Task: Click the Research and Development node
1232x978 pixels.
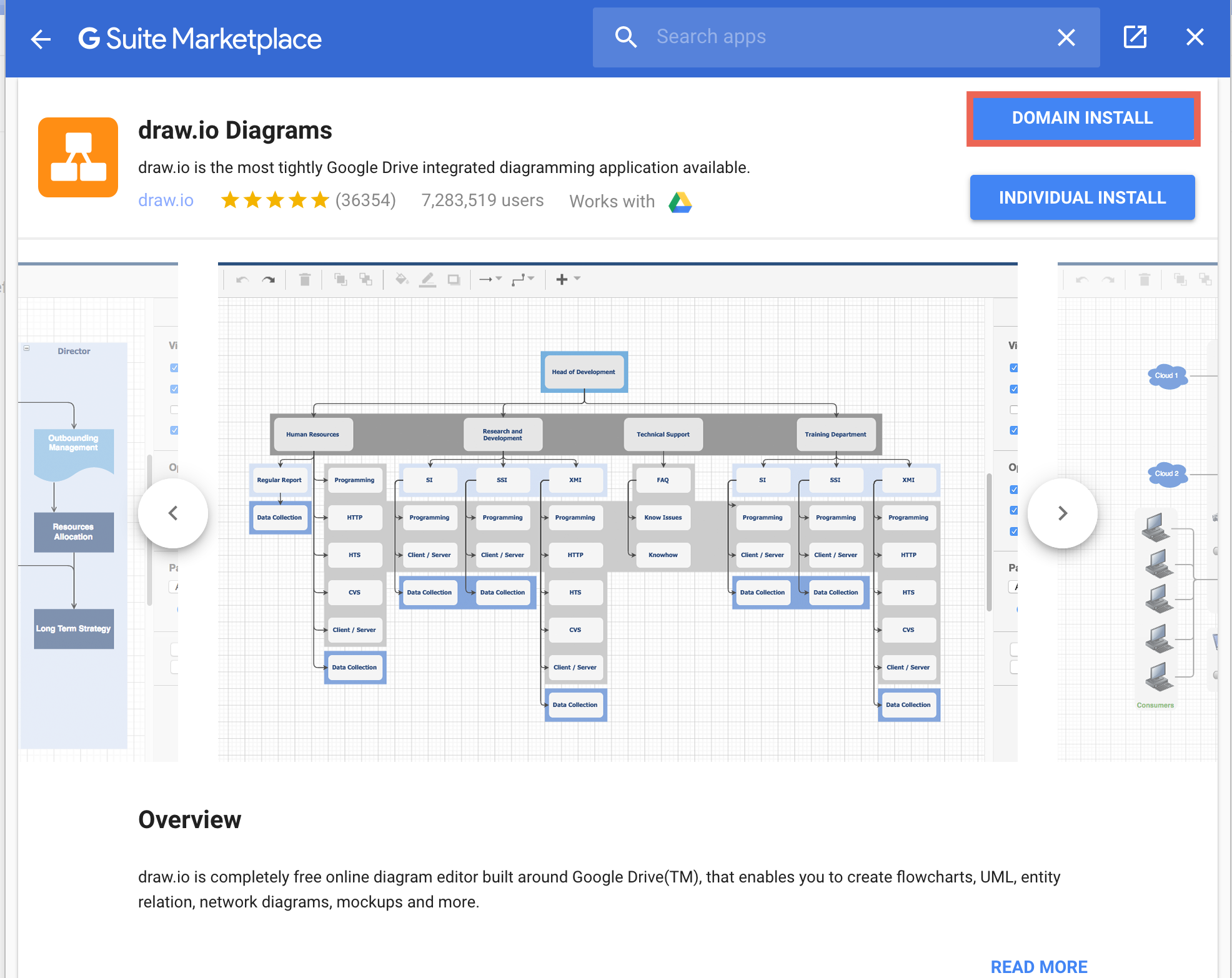Action: [x=503, y=435]
